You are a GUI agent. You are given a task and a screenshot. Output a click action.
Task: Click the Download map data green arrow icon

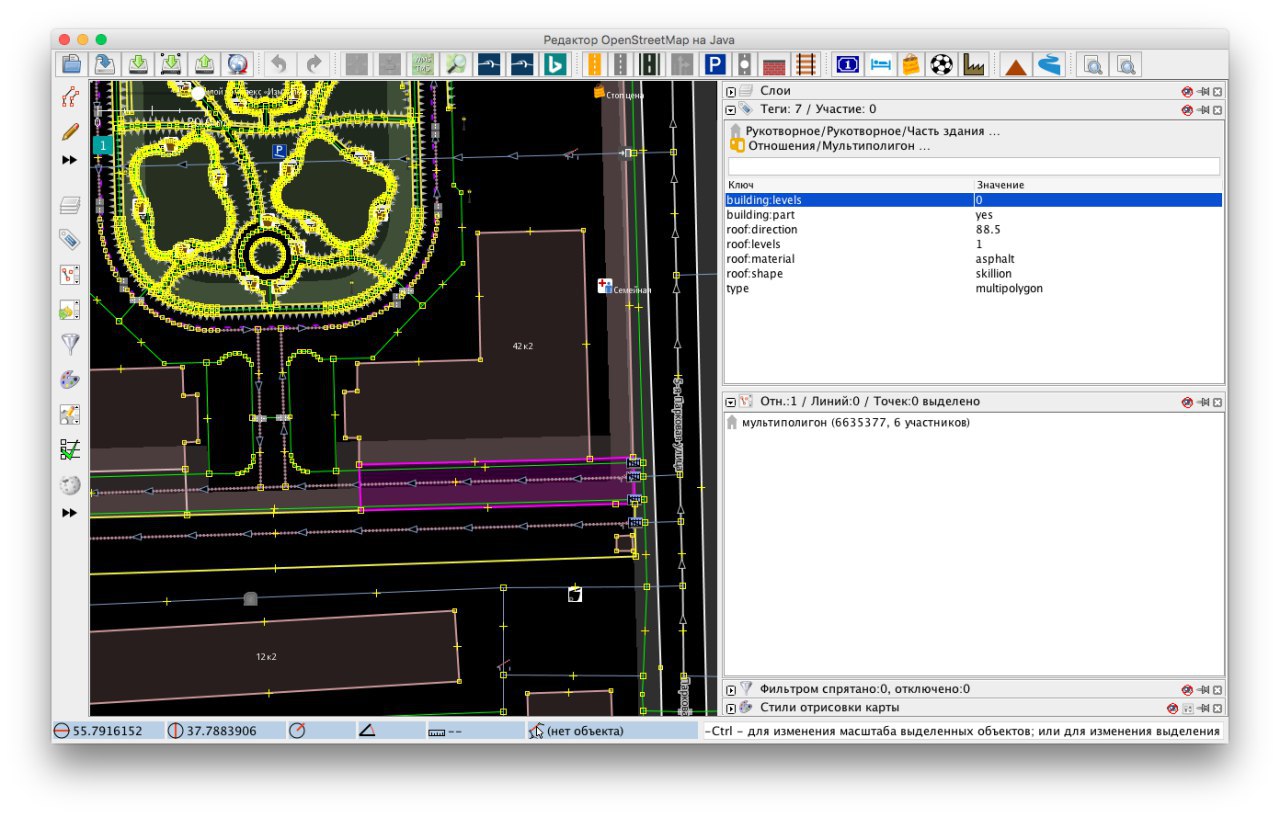pyautogui.click(x=139, y=64)
